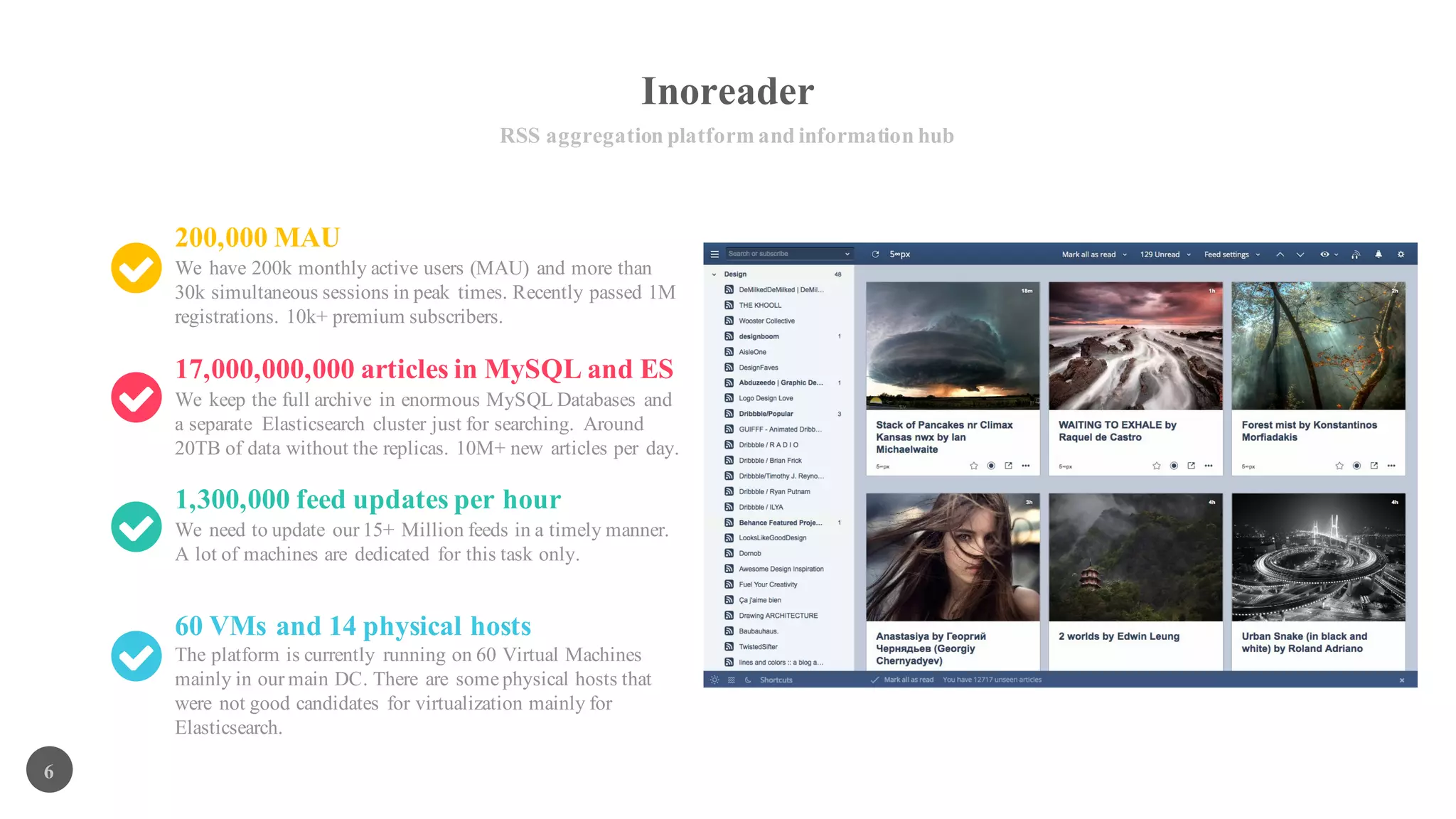Star the Stack of Pancakes article
This screenshot has height=819, width=1456.
pyautogui.click(x=974, y=466)
